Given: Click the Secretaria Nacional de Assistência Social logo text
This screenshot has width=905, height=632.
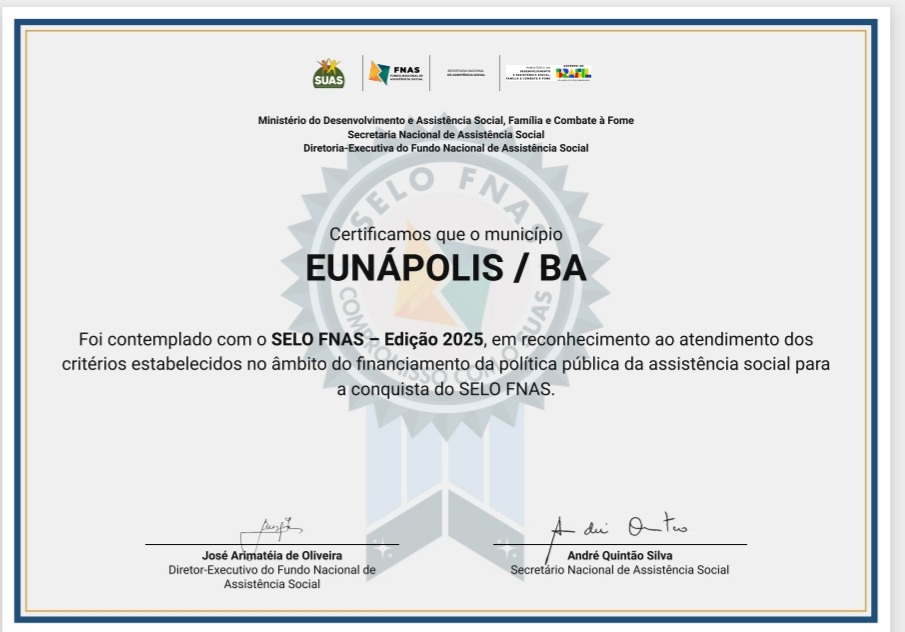Looking at the screenshot, I should click(465, 73).
